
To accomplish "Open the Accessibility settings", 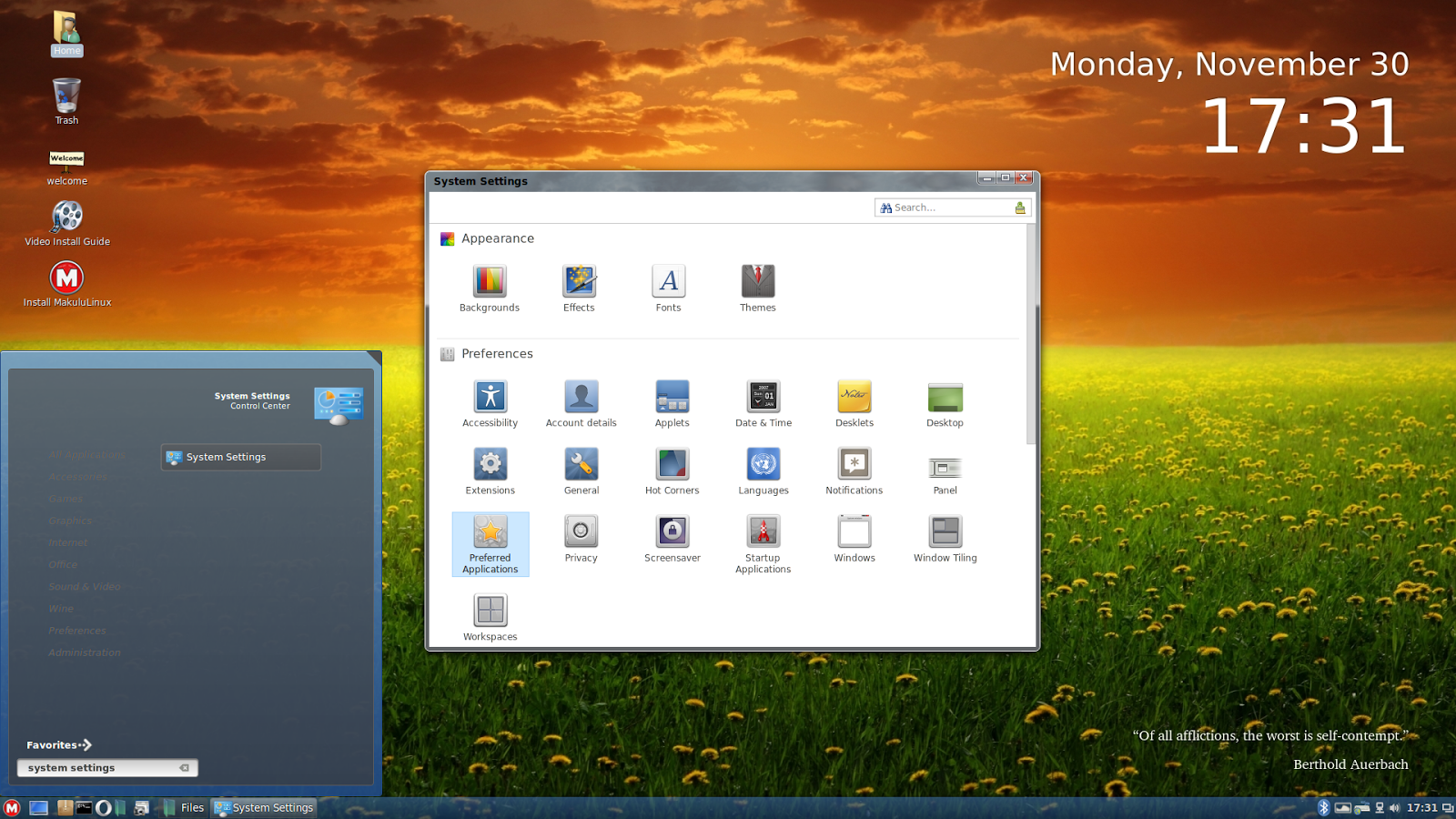I will pyautogui.click(x=490, y=404).
